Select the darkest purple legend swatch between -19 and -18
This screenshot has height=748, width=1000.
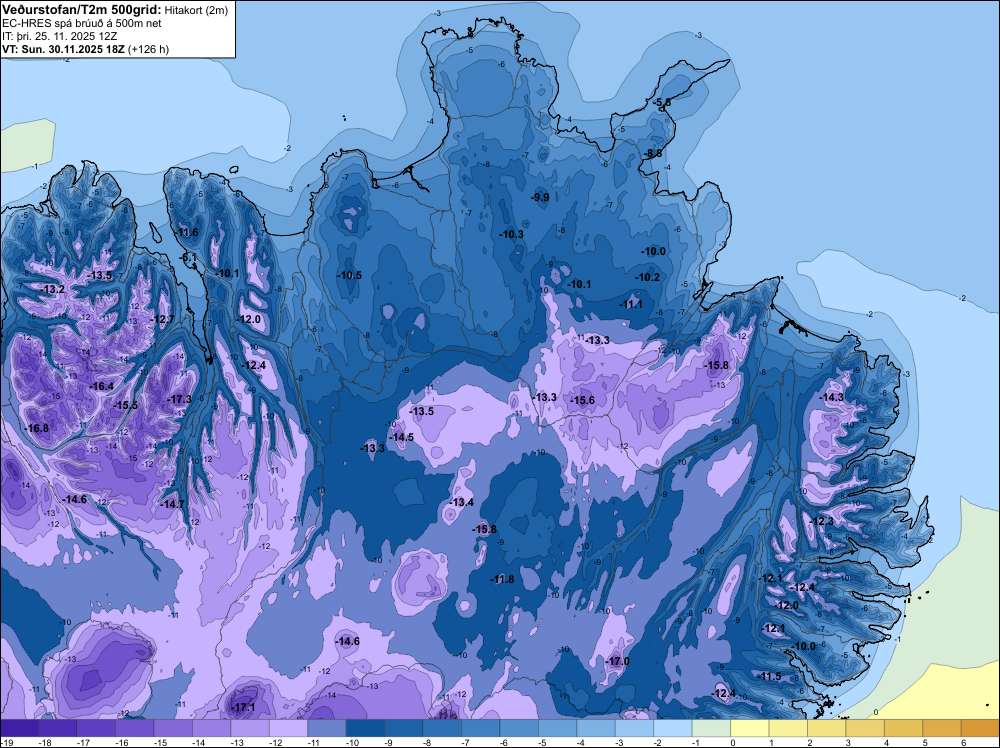(x=19, y=728)
